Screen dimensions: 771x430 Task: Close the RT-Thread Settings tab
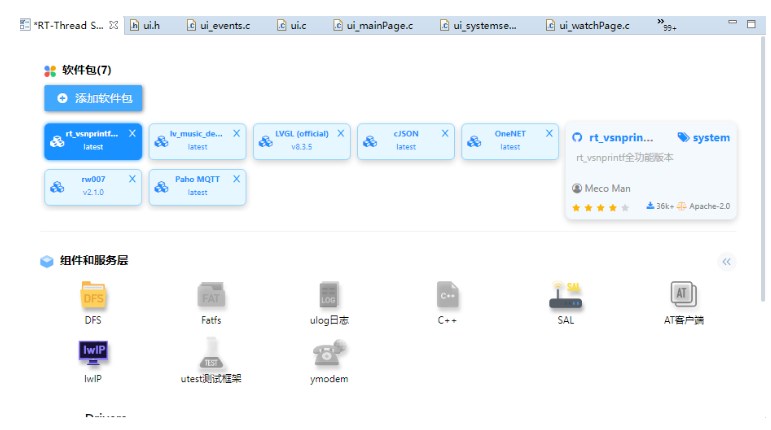click(x=114, y=25)
